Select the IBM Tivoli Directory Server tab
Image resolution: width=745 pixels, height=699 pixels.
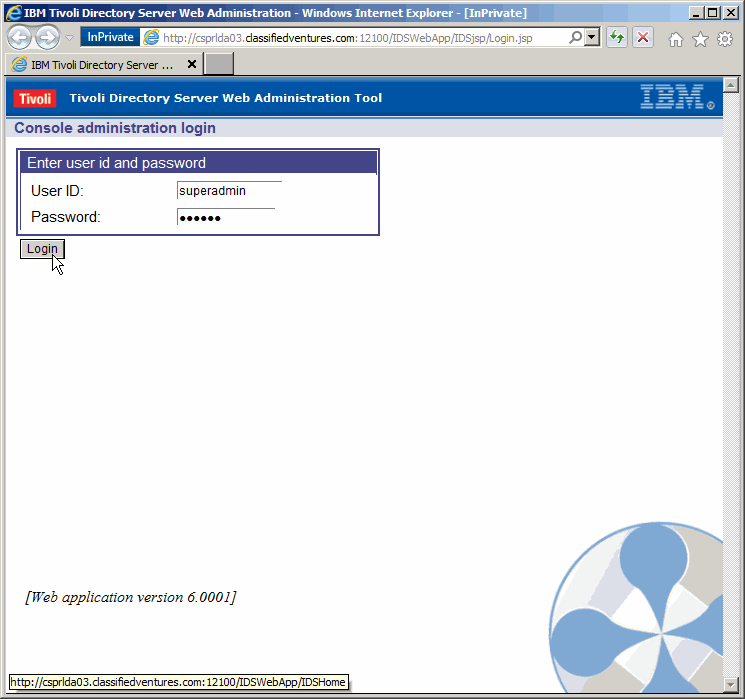(x=95, y=64)
